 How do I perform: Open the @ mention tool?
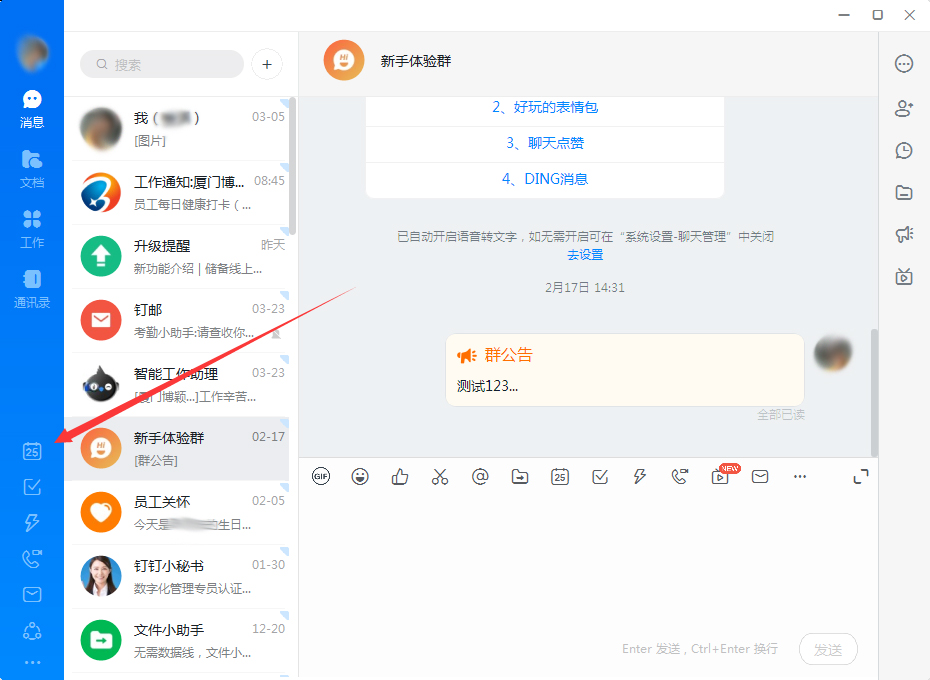click(x=480, y=477)
